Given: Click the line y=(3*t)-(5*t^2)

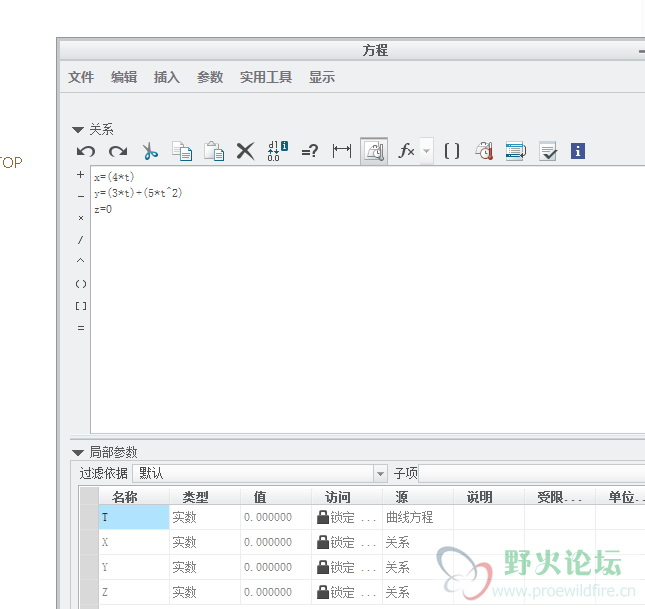Looking at the screenshot, I should (138, 193).
